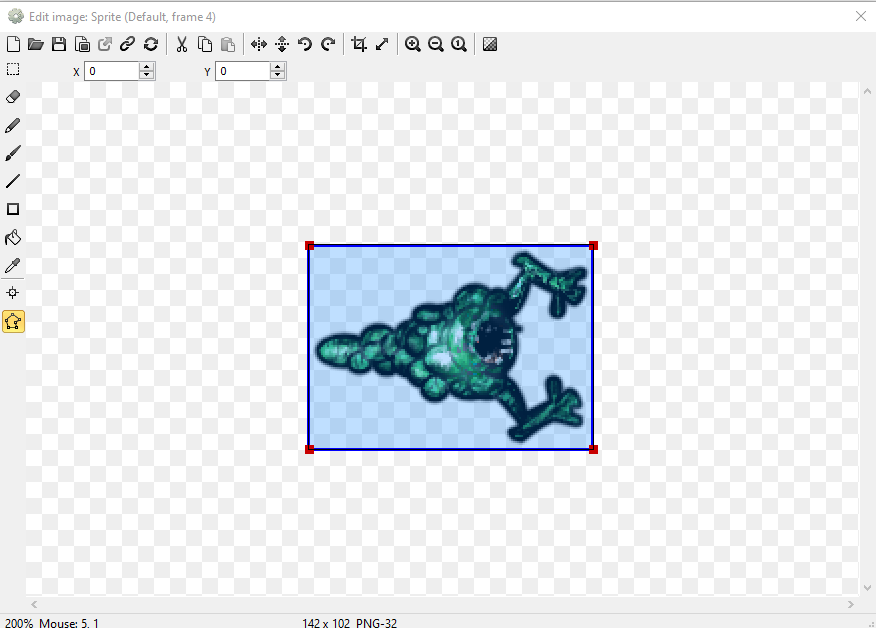Toggle the checkered background icon

[490, 44]
